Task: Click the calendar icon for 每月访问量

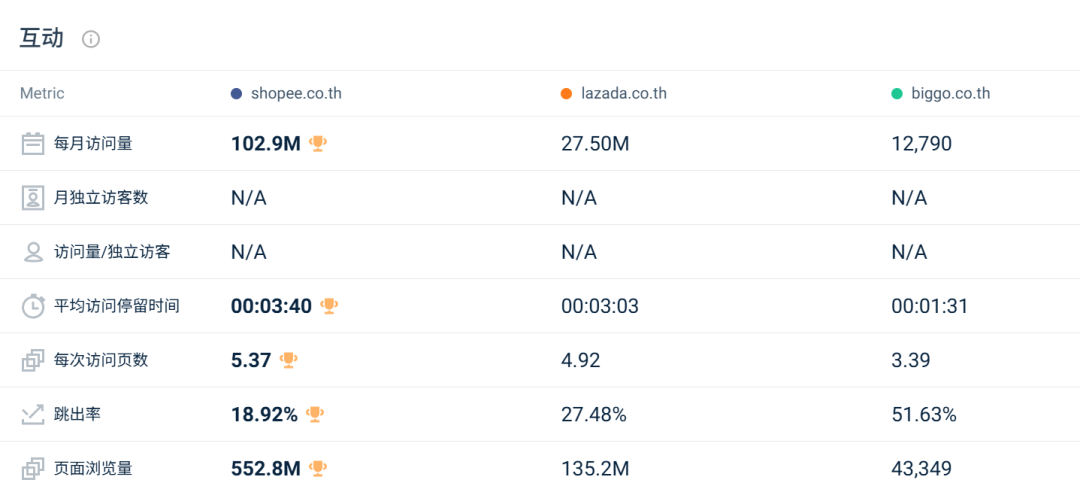Action: pyautogui.click(x=34, y=144)
